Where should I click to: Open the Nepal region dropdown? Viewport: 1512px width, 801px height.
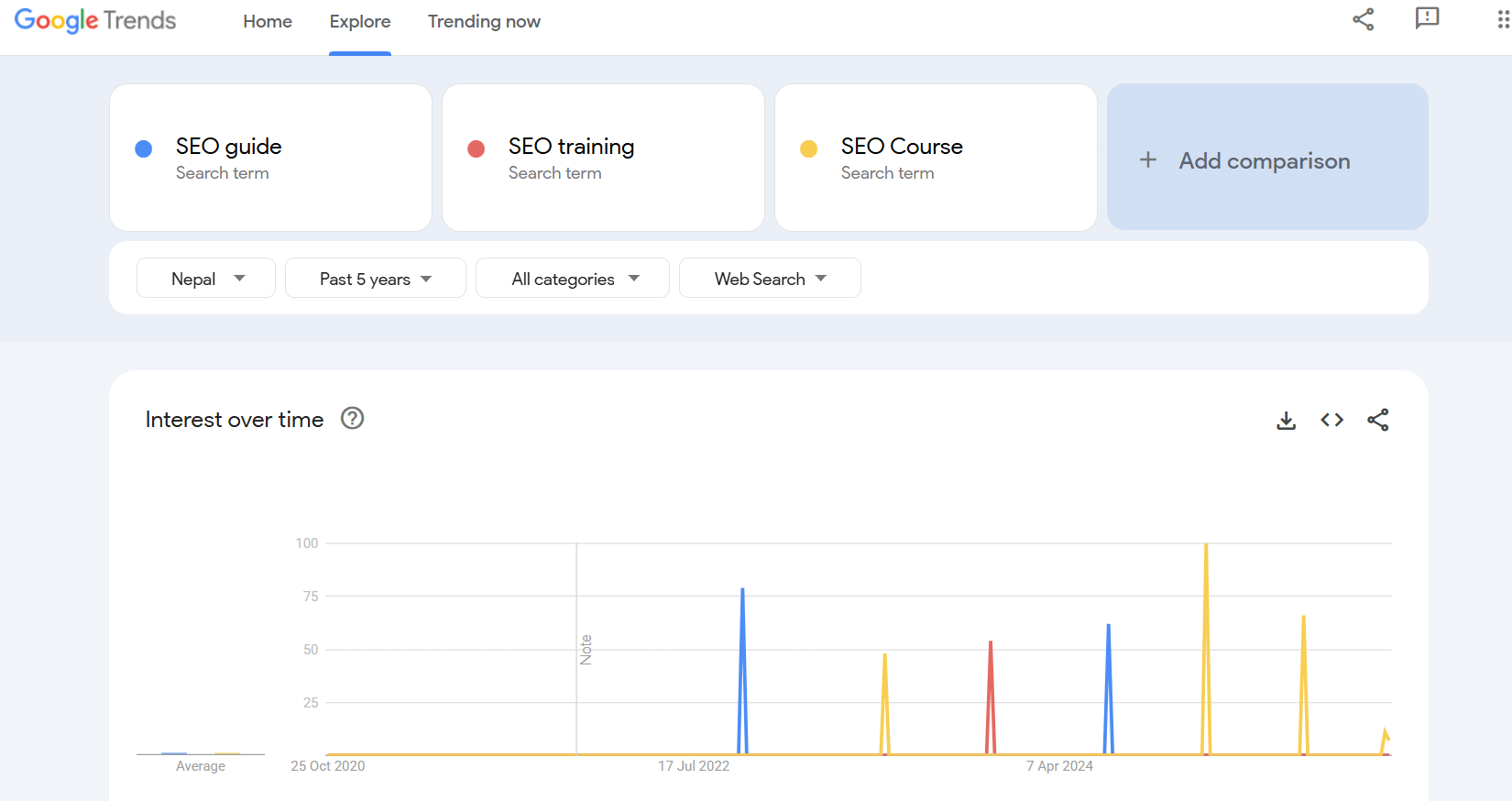click(206, 278)
